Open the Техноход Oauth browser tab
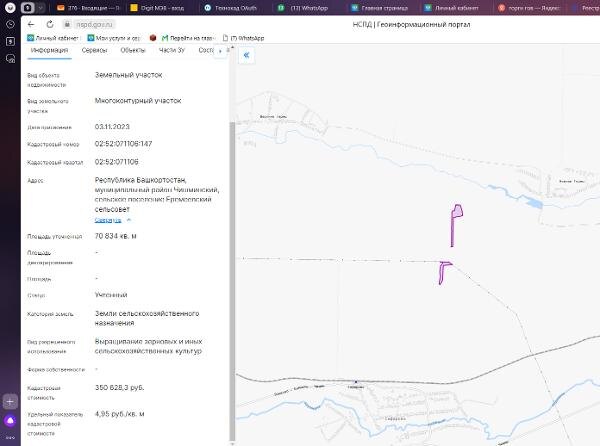This screenshot has width=600, height=446. [231, 8]
